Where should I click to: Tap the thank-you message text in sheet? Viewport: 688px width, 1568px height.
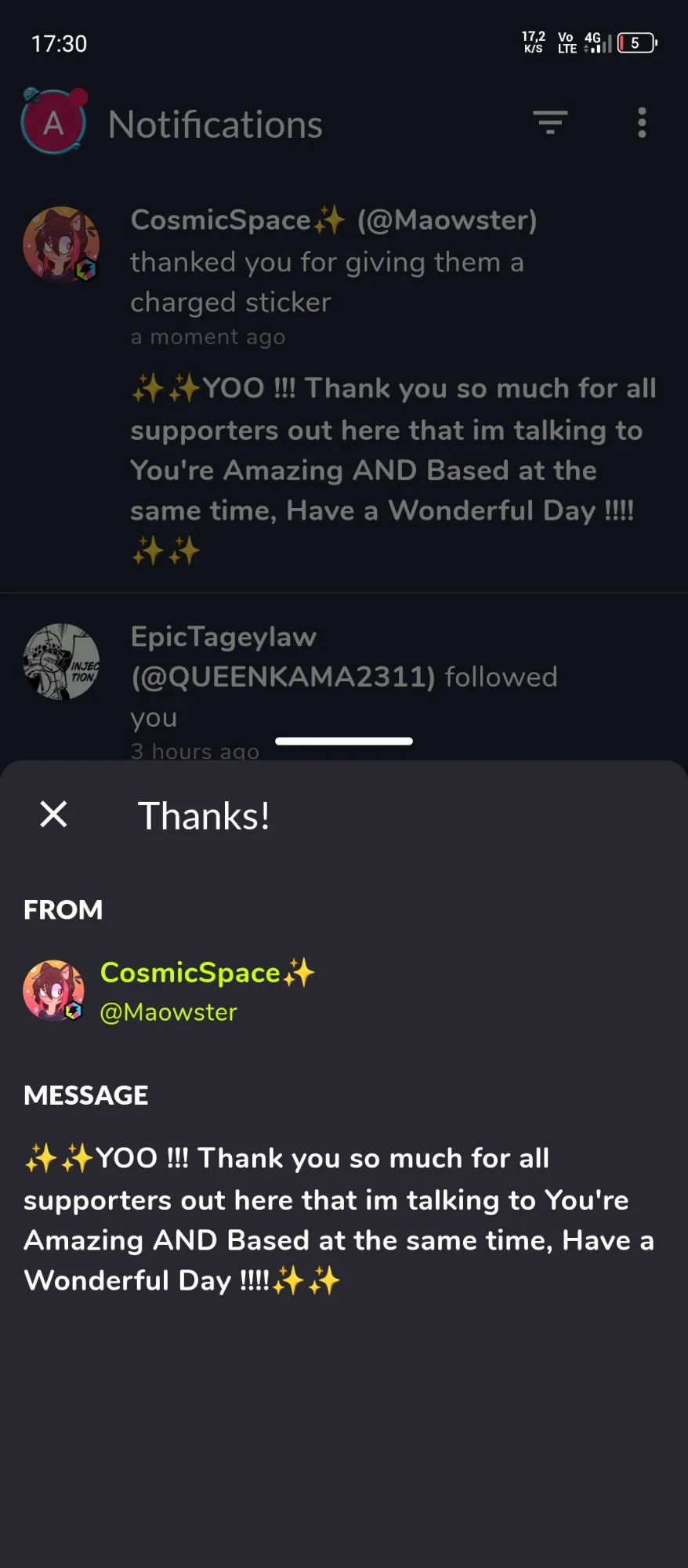click(339, 1219)
